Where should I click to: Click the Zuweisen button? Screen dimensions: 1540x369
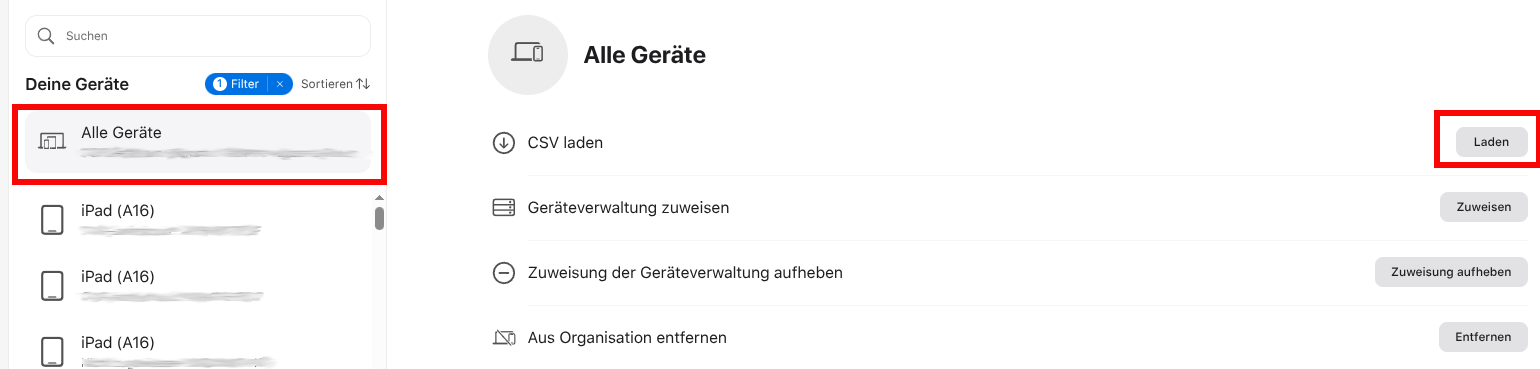[x=1484, y=207]
